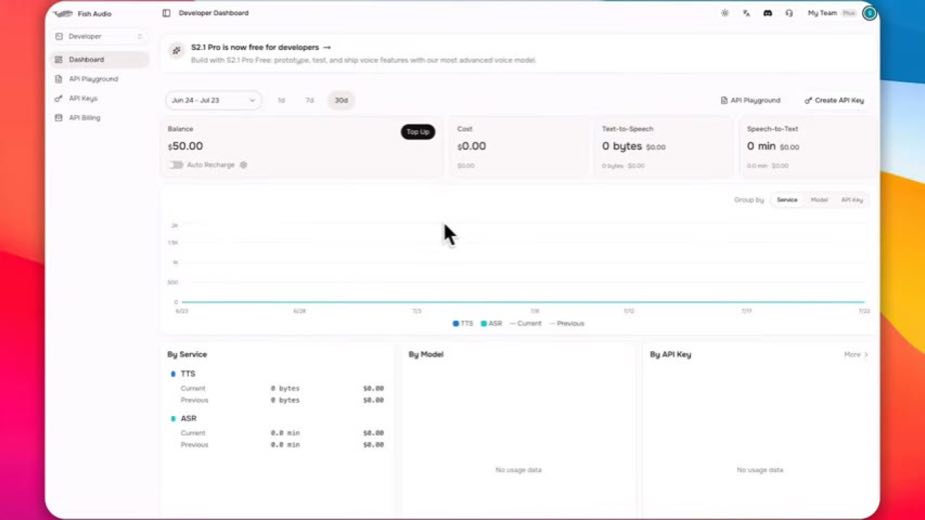The image size is (925, 520).
Task: Click the ASR teal color marker in By Service
Action: coord(173,418)
